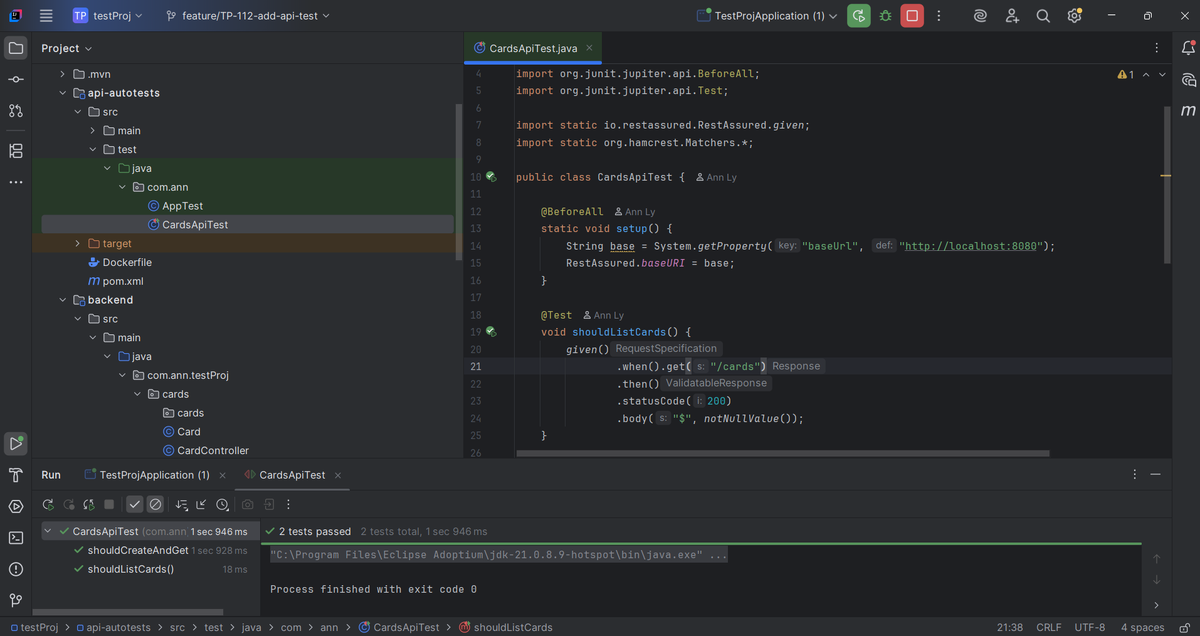Rerun failed tests in Run panel
1200x636 pixels.
(x=69, y=504)
